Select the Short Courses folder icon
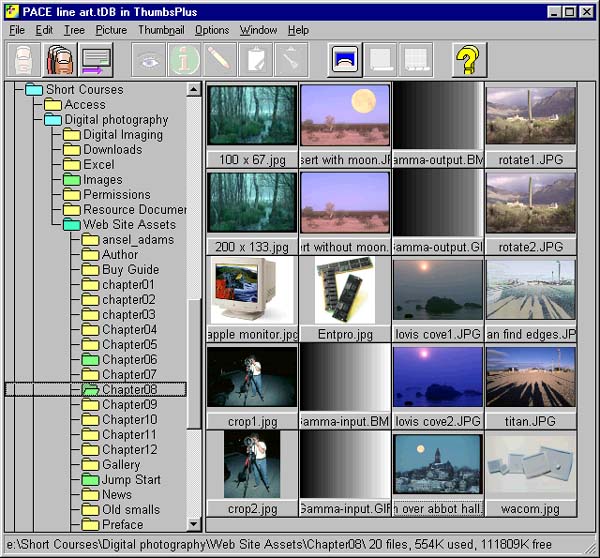The height and width of the screenshot is (558, 600). (x=34, y=90)
